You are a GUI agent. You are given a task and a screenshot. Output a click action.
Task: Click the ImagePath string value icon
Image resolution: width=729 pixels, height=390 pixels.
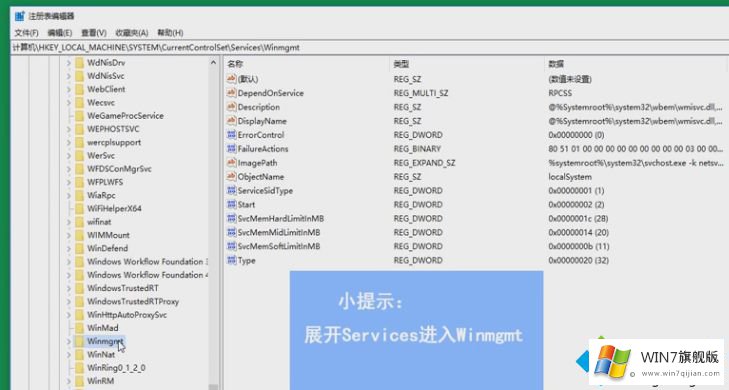pyautogui.click(x=231, y=163)
